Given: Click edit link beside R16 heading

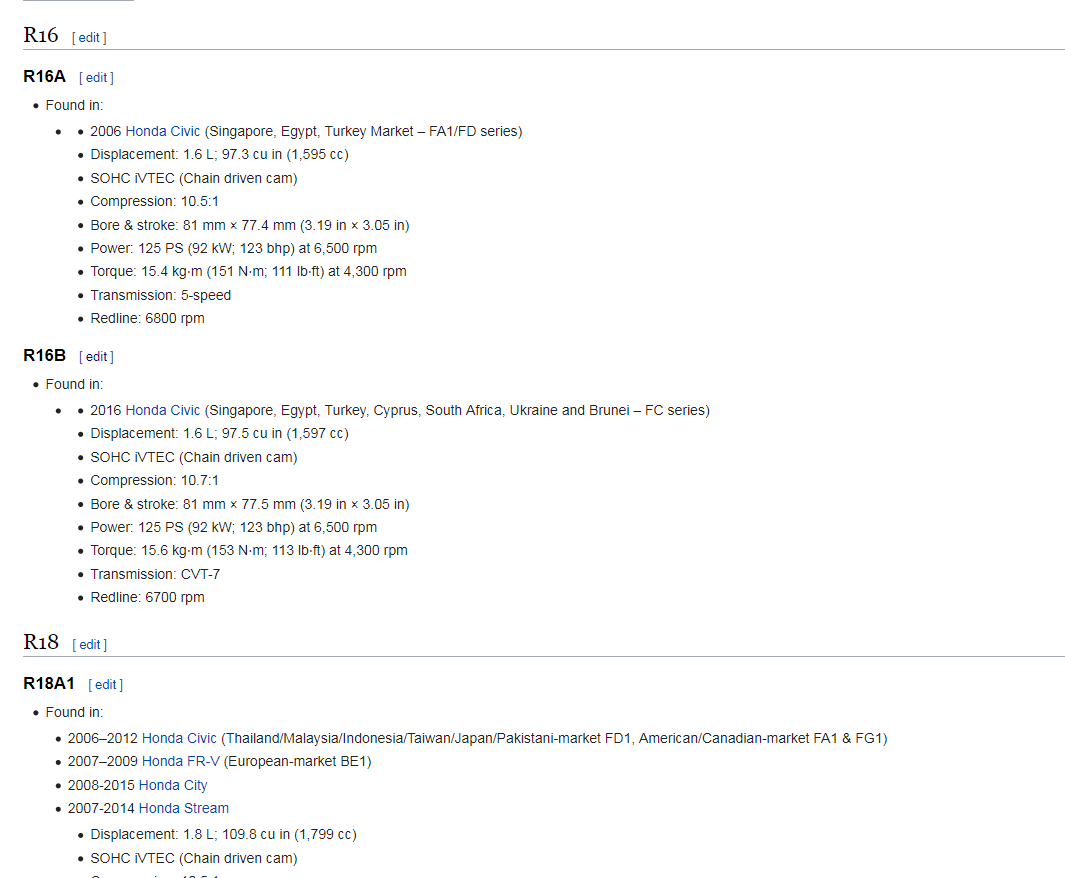Looking at the screenshot, I should coord(89,37).
